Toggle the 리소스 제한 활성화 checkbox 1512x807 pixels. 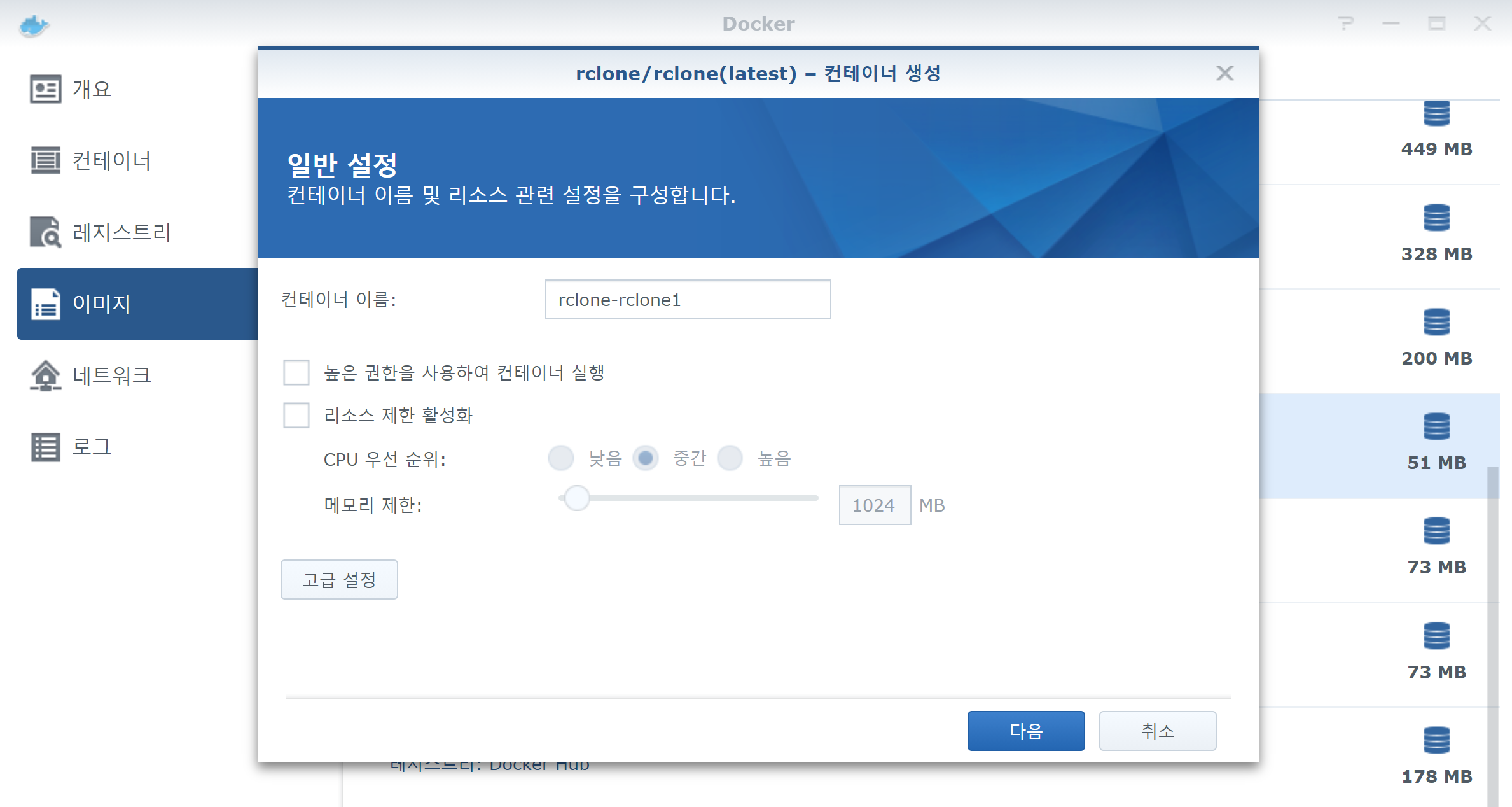[x=296, y=416]
